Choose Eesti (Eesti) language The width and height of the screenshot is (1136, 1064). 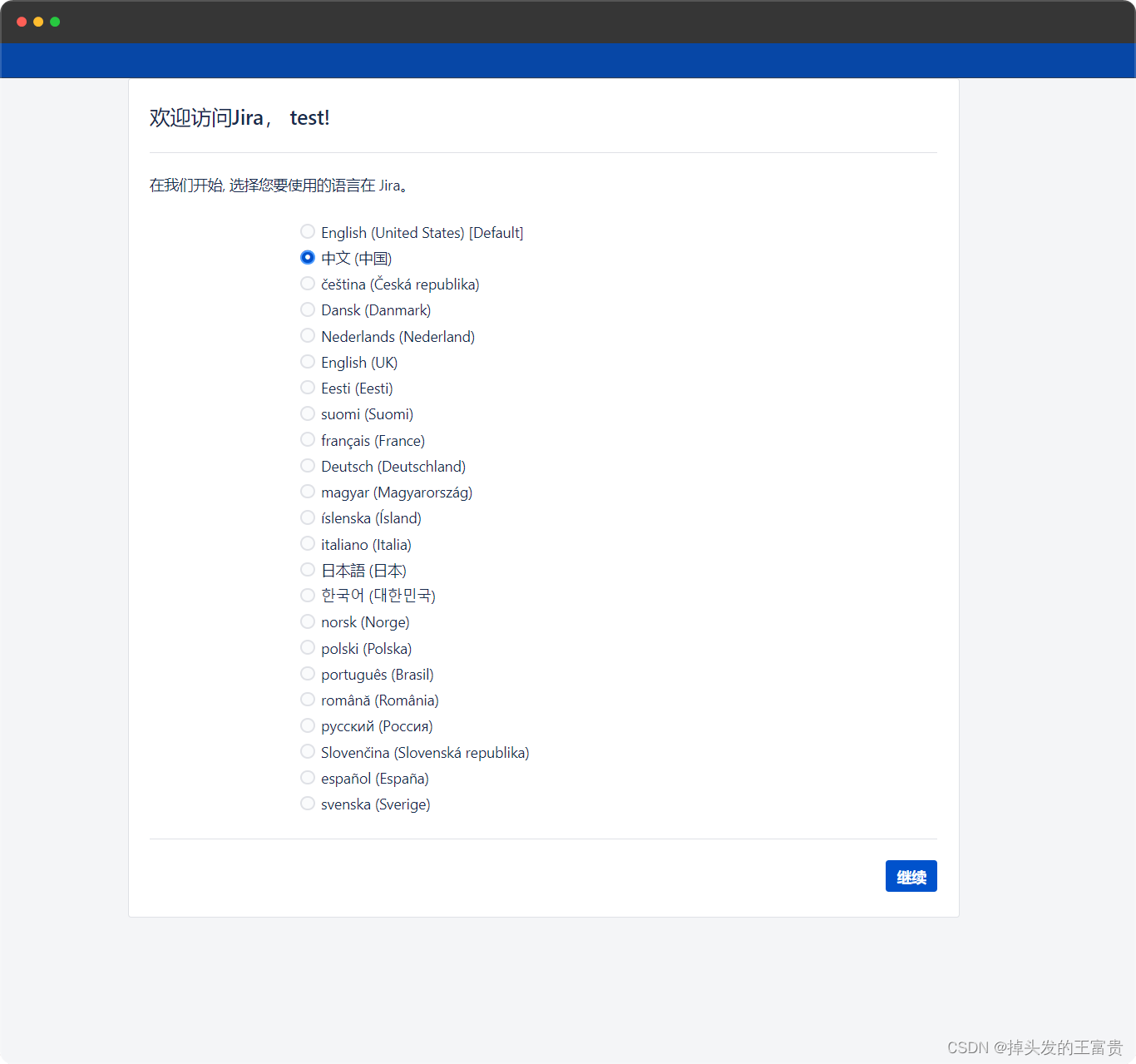coord(308,388)
